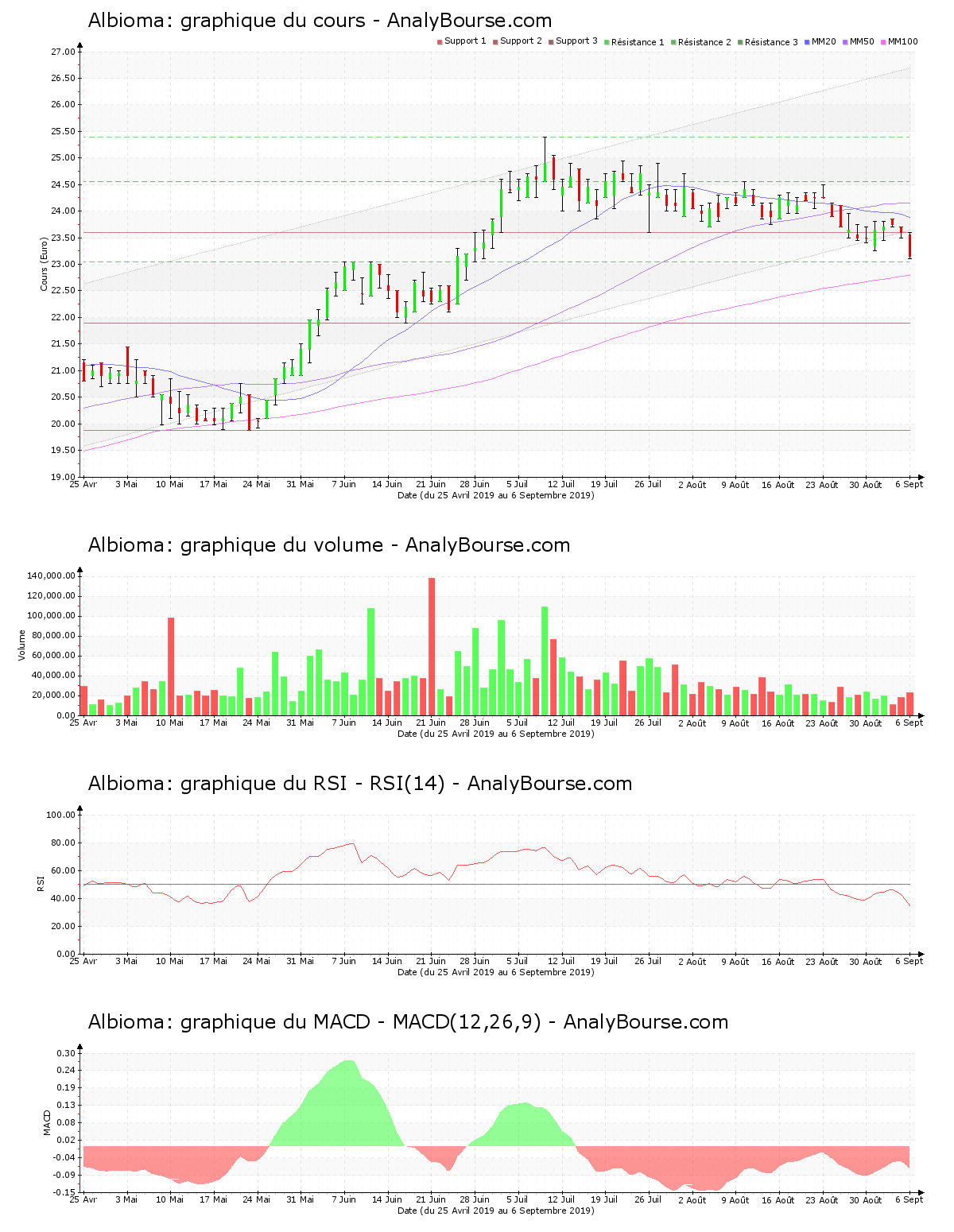Click the 'Volume' y-axis label
This screenshot has height=1232, width=954.
click(22, 645)
